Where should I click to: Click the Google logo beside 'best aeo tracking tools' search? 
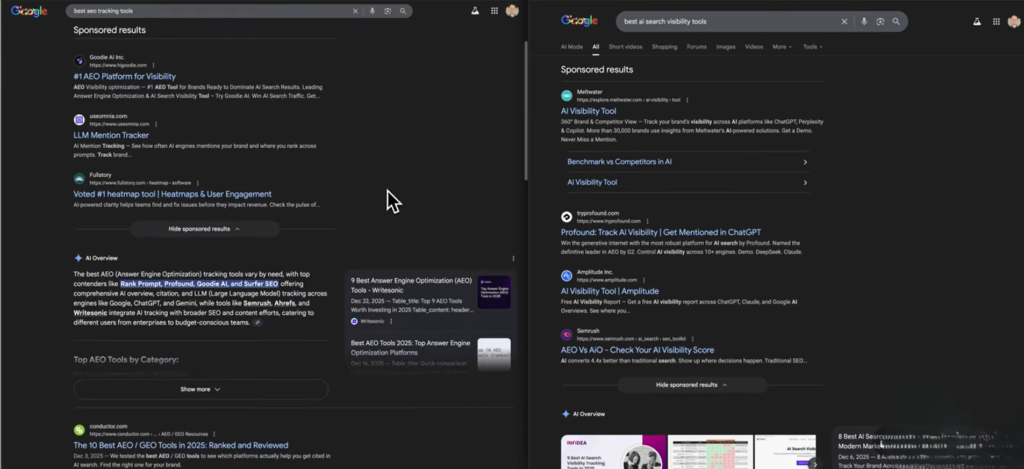pos(32,11)
